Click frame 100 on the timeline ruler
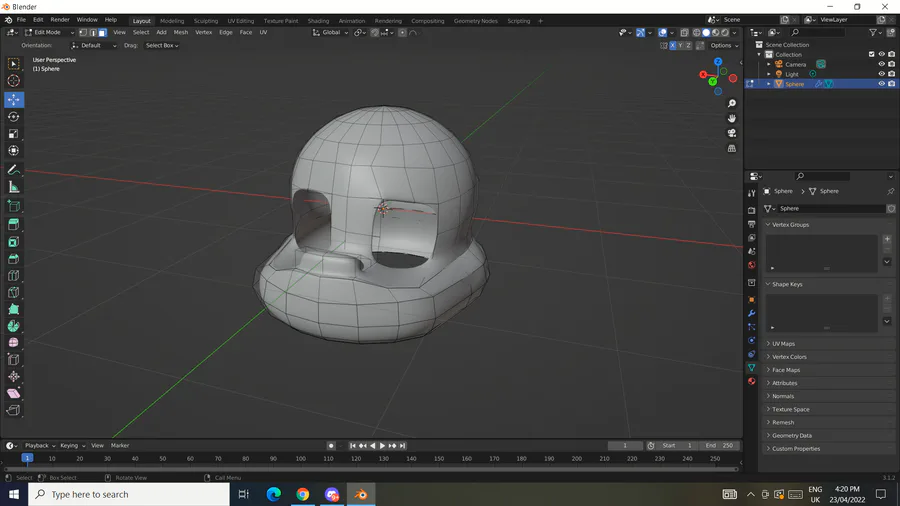This screenshot has width=900, height=506. click(301, 458)
